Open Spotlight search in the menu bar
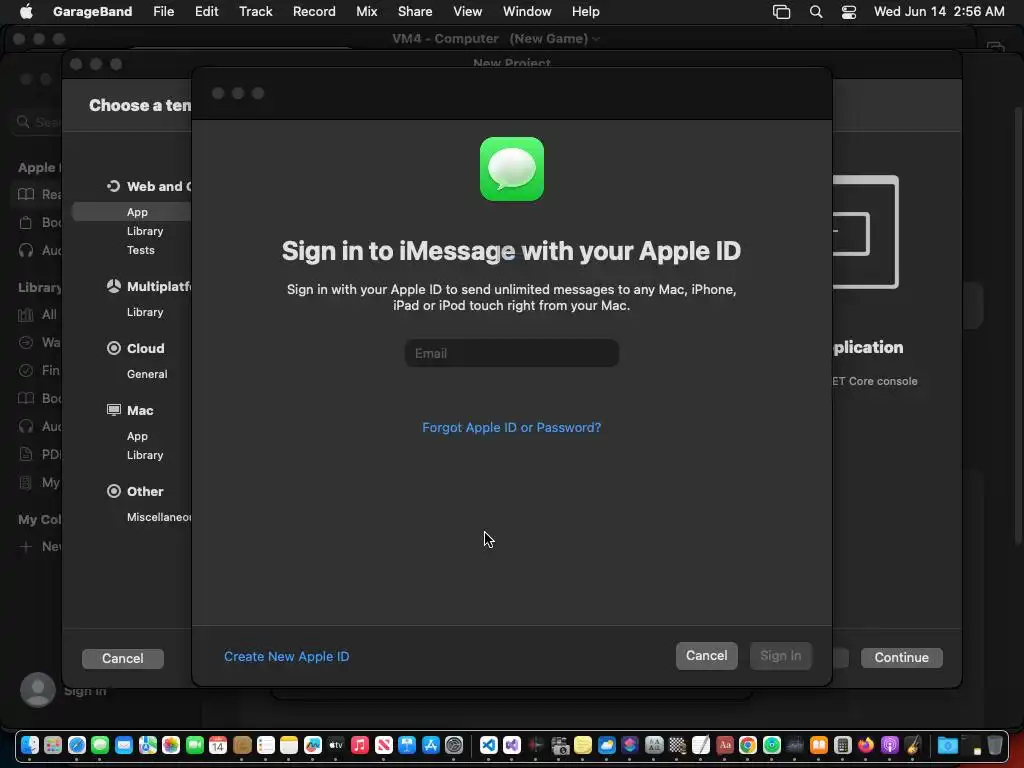This screenshot has width=1024, height=768. (816, 12)
